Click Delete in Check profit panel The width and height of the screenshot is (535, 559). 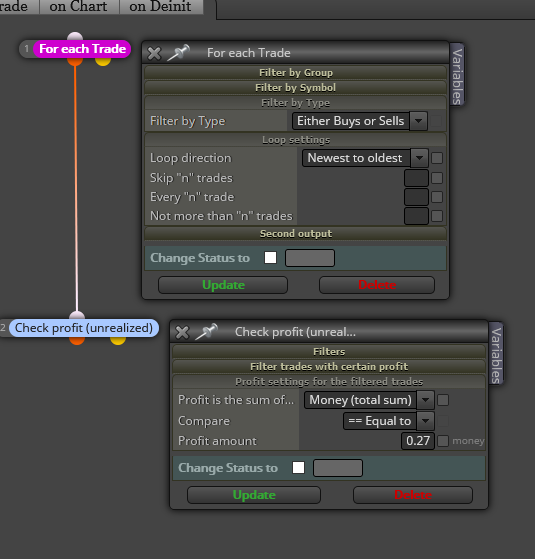tap(413, 495)
